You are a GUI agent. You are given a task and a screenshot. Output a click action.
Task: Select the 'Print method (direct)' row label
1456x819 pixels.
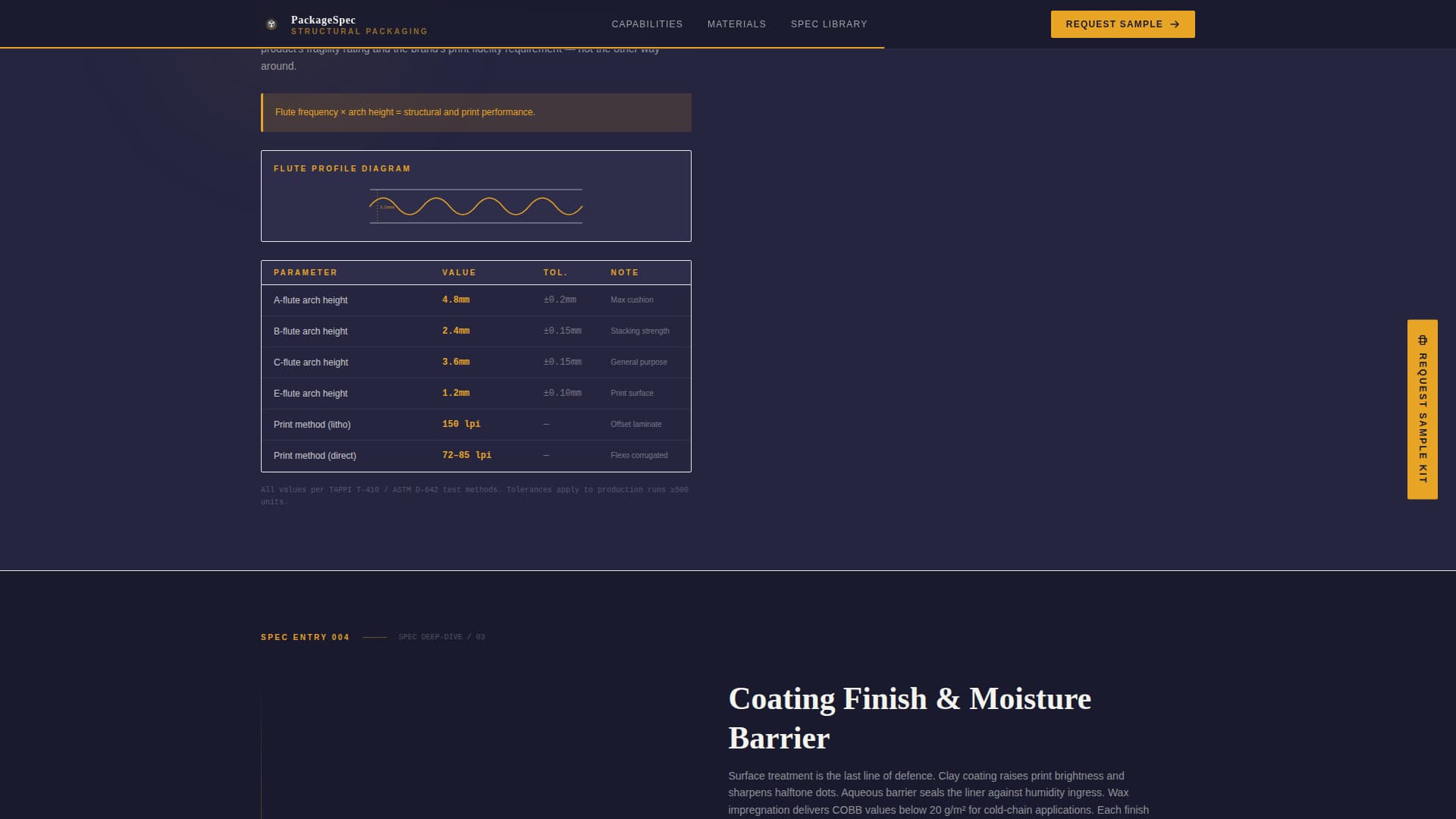pyautogui.click(x=315, y=456)
